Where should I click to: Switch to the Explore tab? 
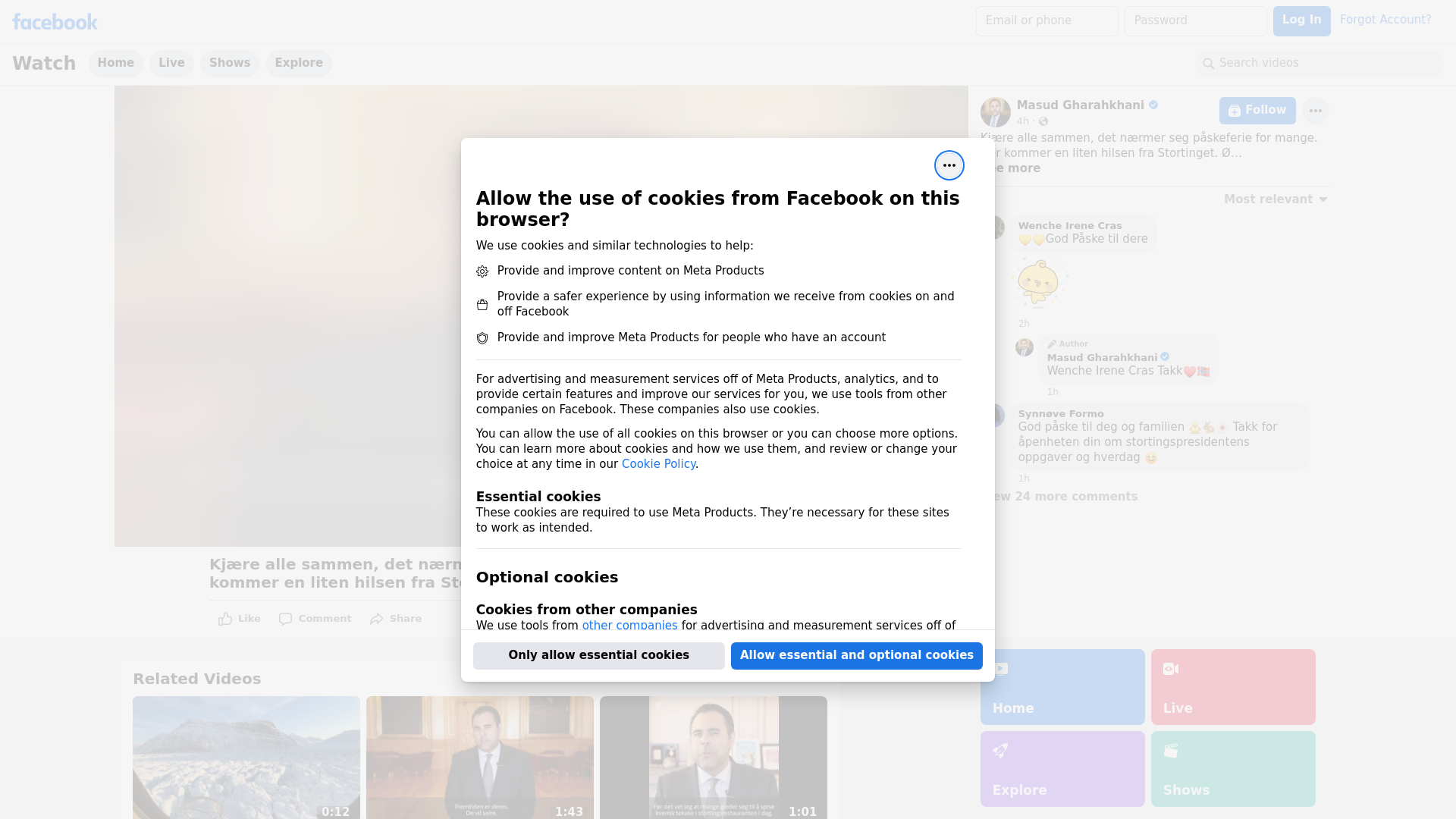(299, 64)
